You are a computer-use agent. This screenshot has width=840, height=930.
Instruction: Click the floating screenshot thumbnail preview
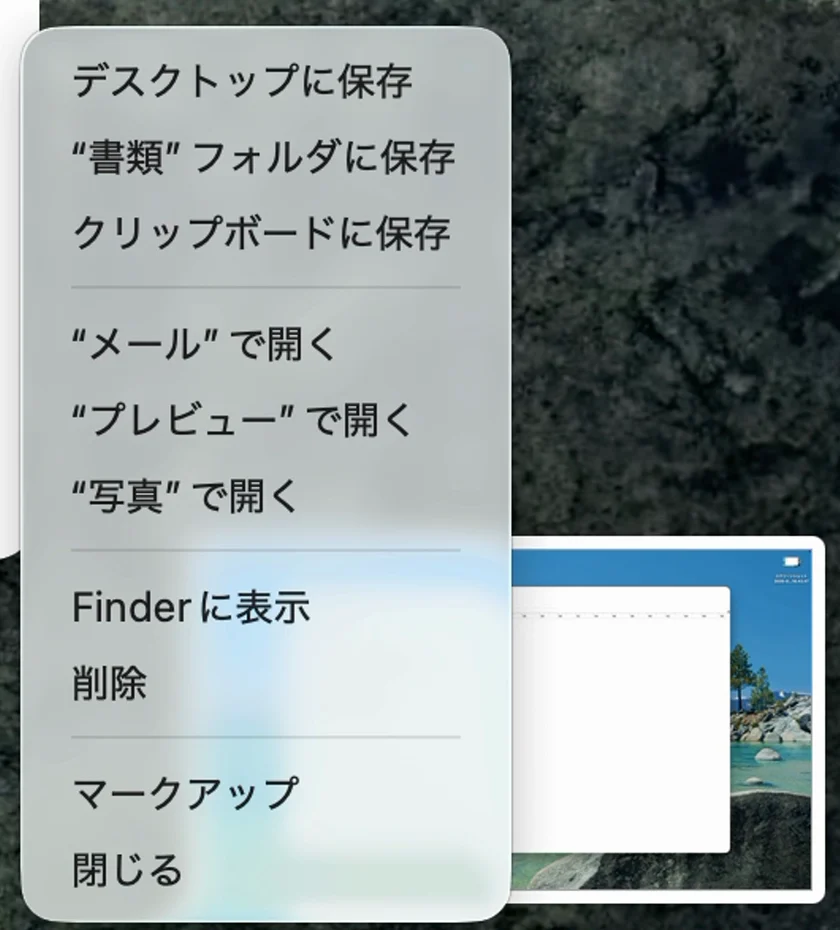(667, 720)
